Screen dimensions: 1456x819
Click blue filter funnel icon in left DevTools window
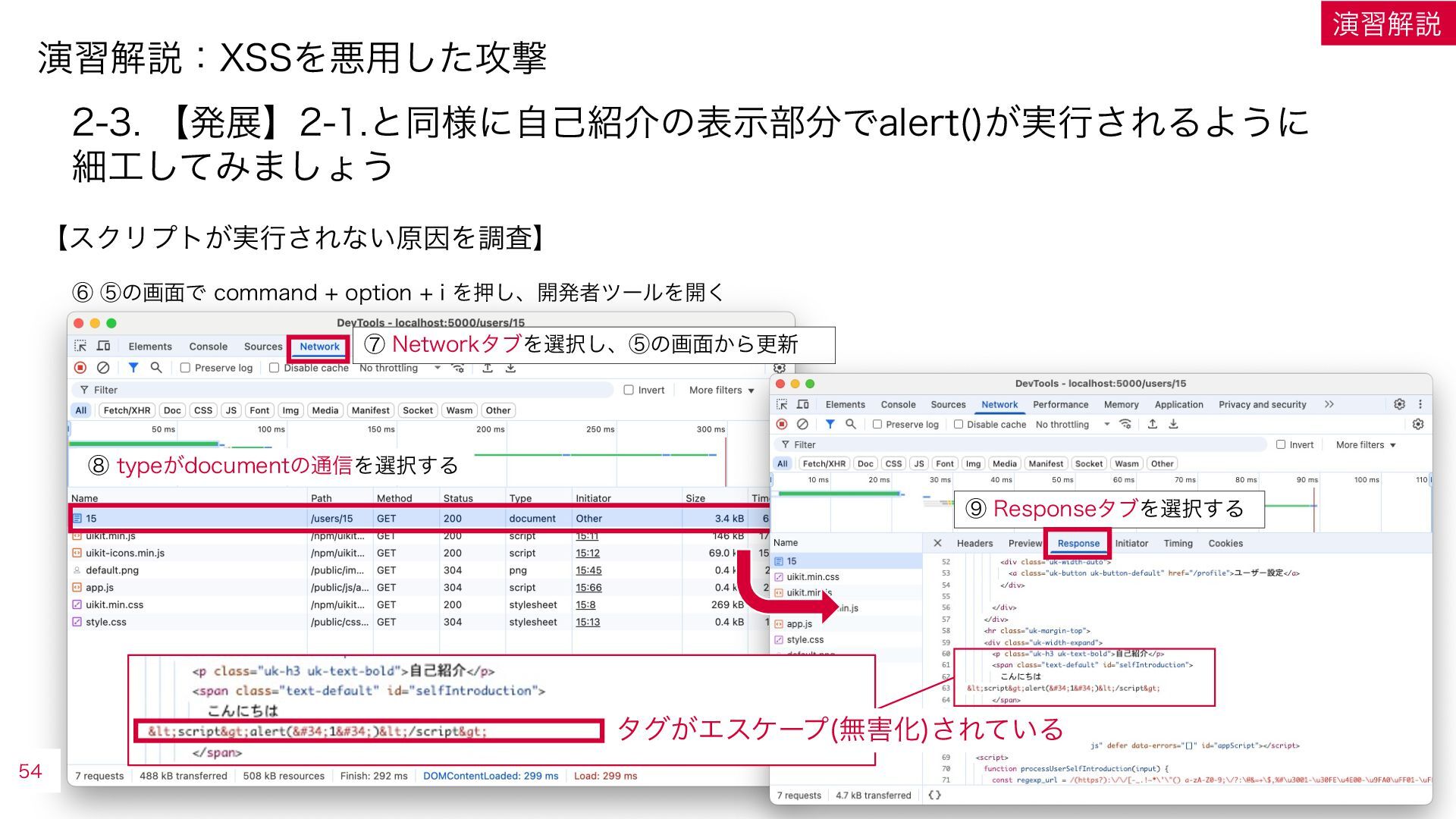133,368
